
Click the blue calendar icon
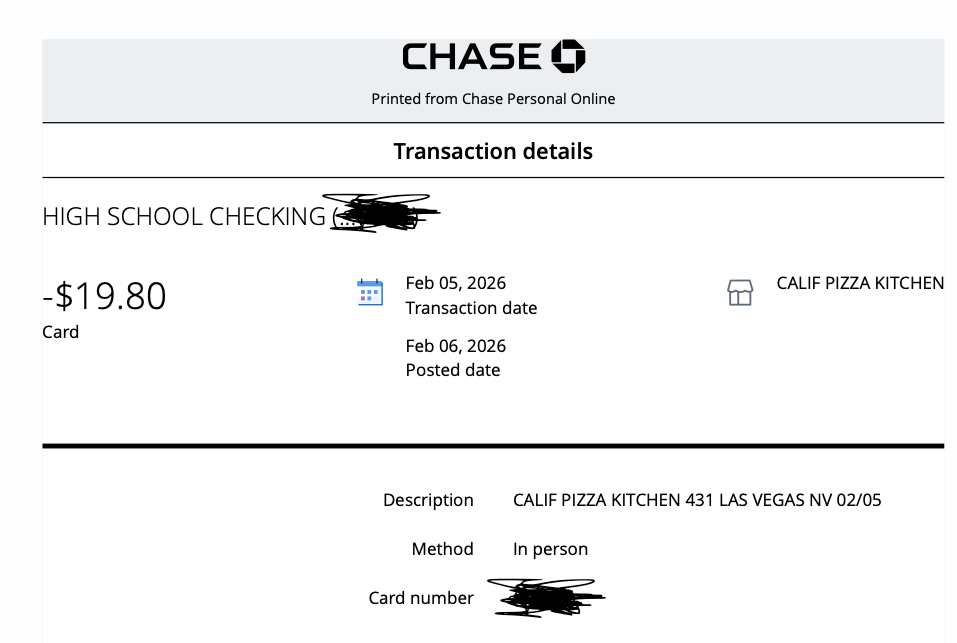pyautogui.click(x=370, y=292)
